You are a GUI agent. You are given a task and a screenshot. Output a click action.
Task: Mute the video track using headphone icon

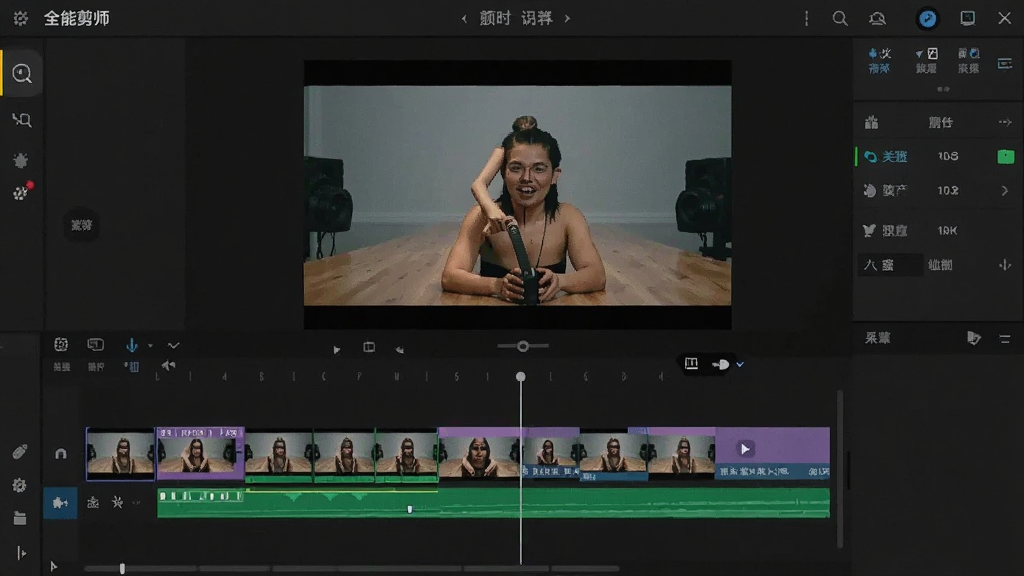[x=61, y=453]
